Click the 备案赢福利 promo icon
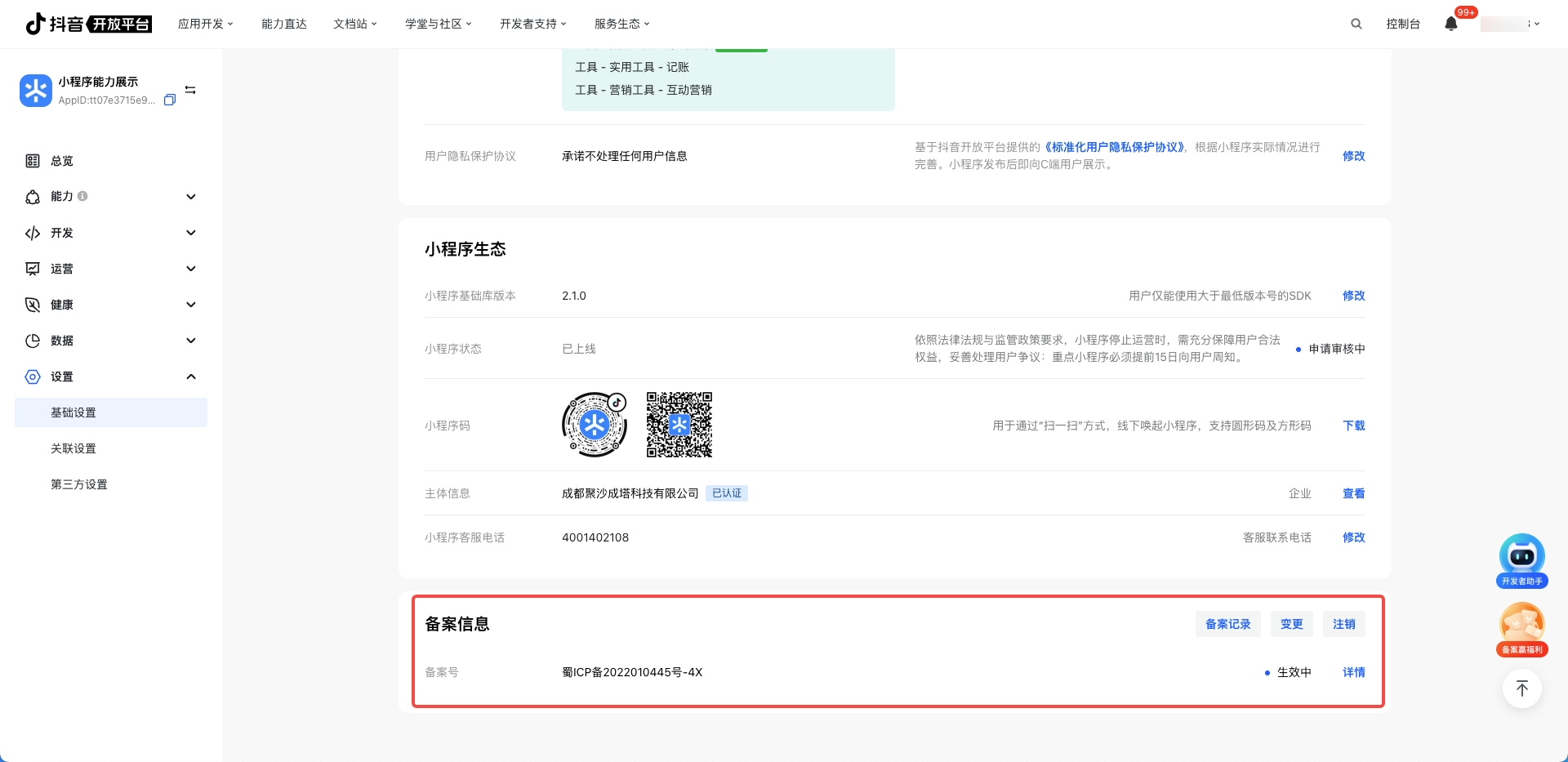Screen dimensions: 1568x762 point(1521,629)
